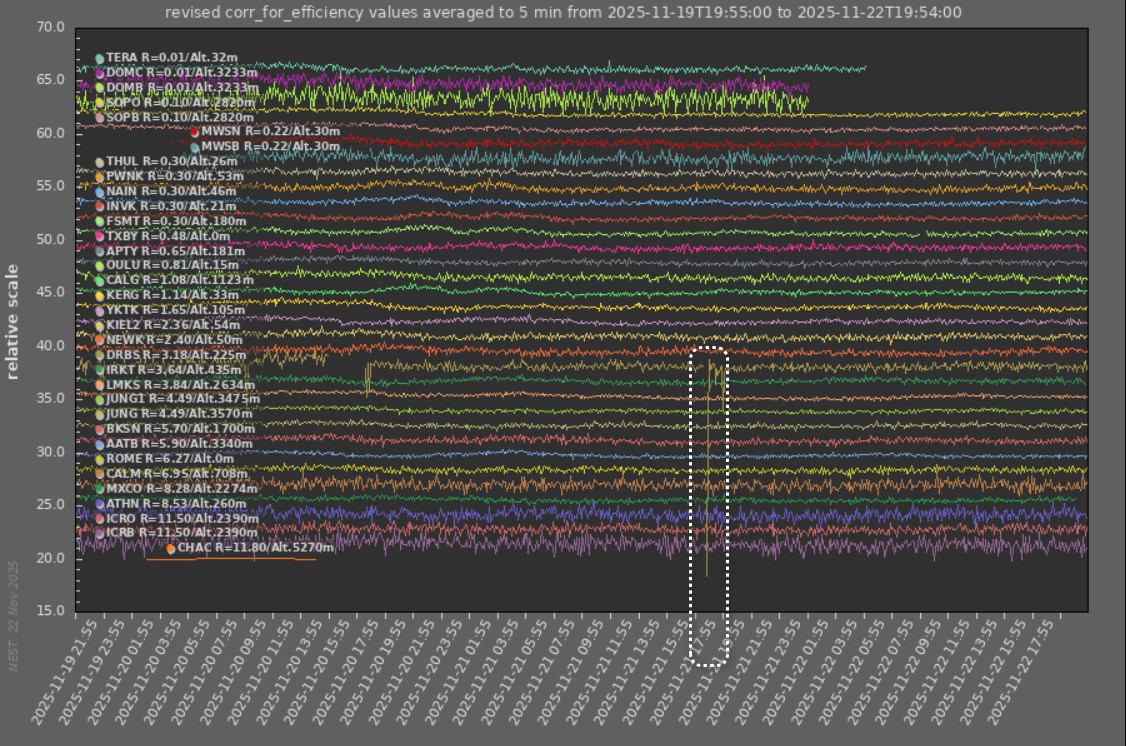
Task: Select the teal MWSB station marker
Action: point(194,147)
